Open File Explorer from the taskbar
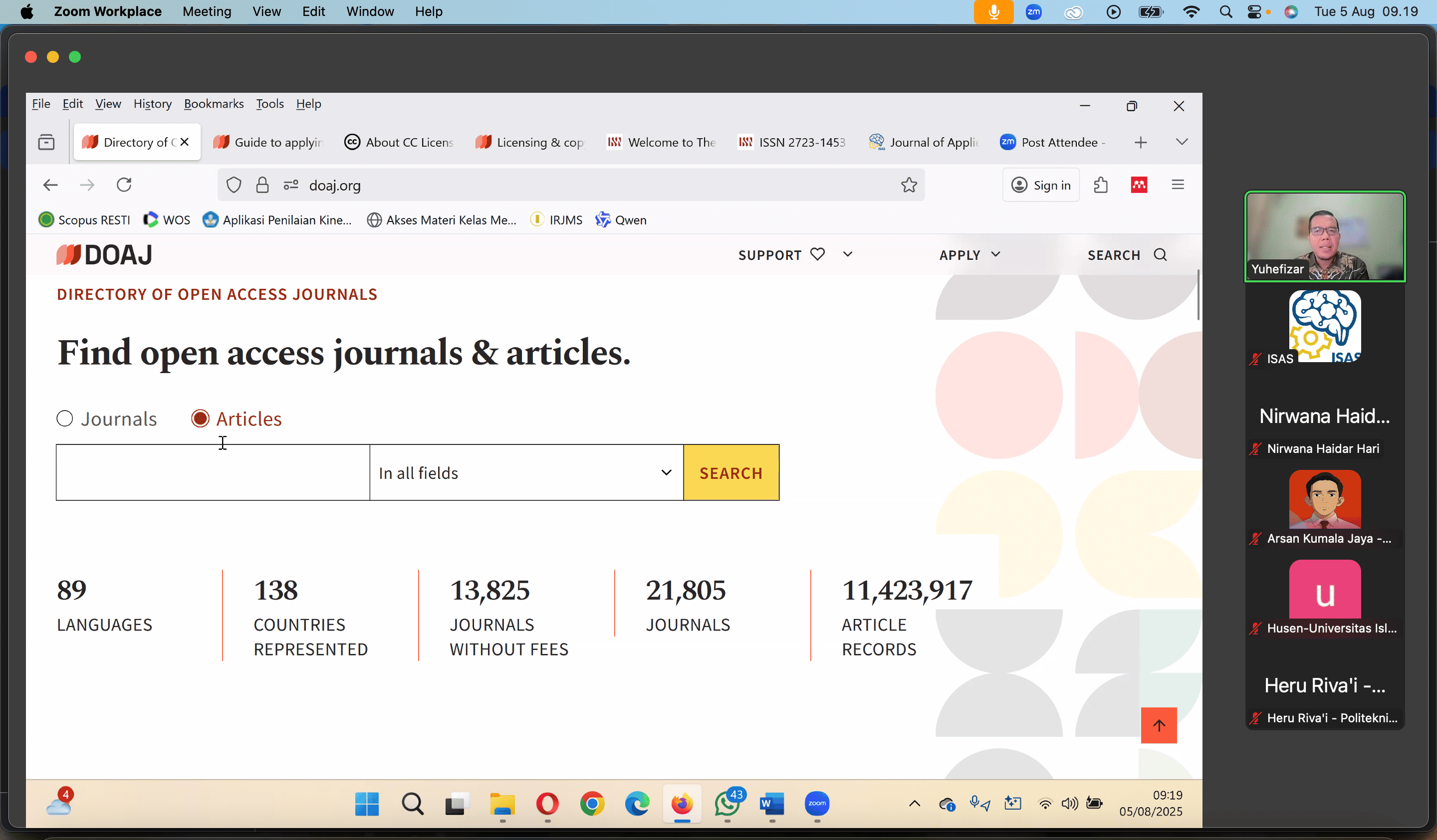The width and height of the screenshot is (1437, 840). (x=502, y=804)
